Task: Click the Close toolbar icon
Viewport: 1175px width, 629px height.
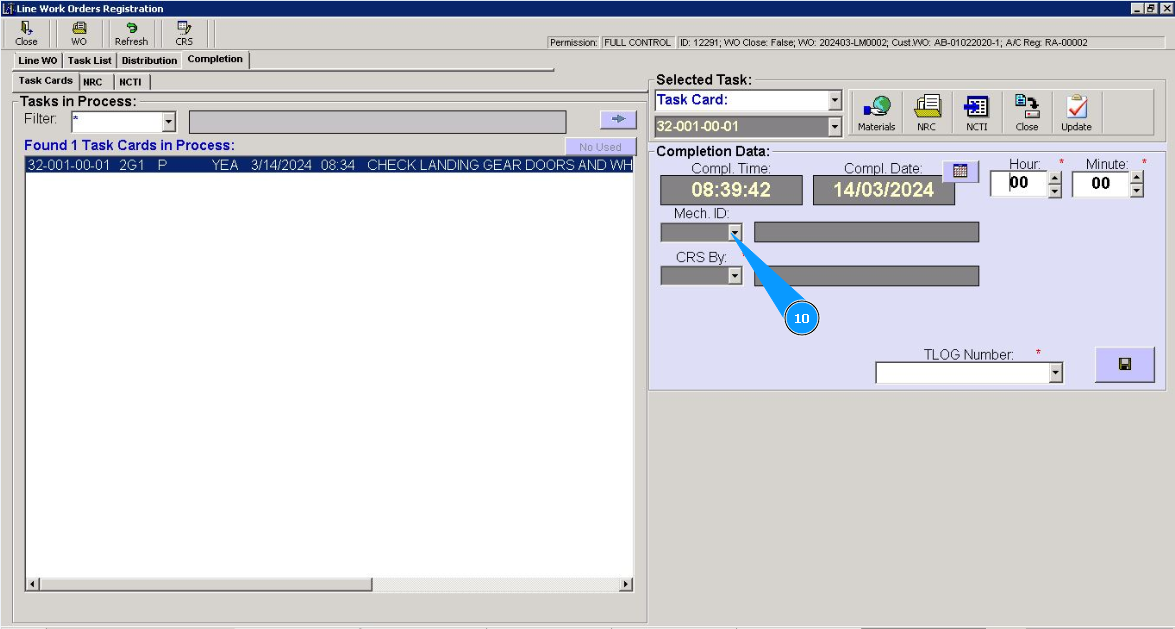Action: tap(26, 34)
